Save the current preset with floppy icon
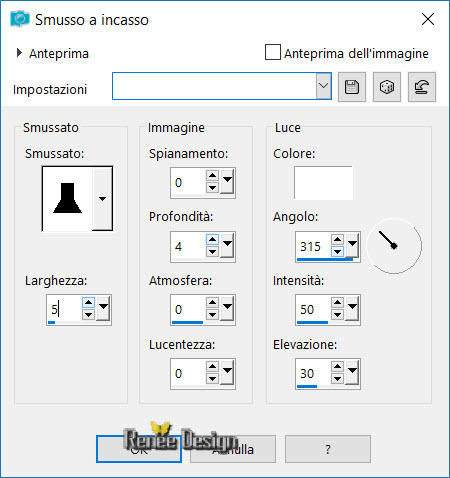 [x=352, y=87]
